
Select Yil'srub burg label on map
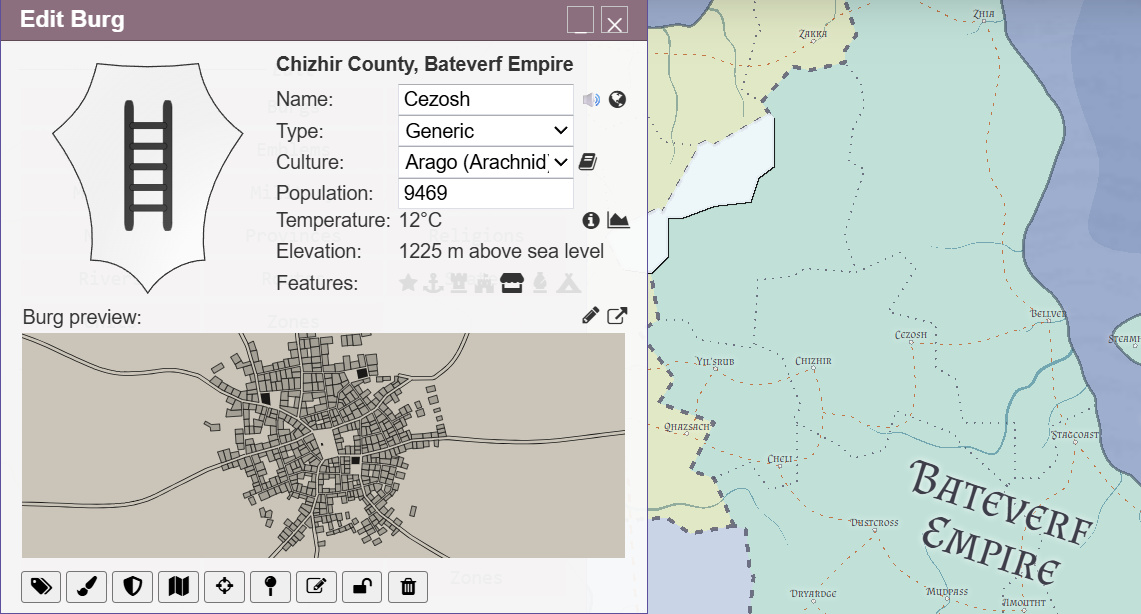point(715,361)
